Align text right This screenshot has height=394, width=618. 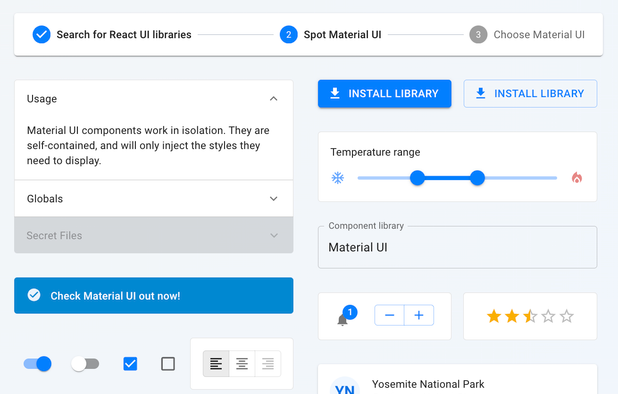pyautogui.click(x=268, y=364)
